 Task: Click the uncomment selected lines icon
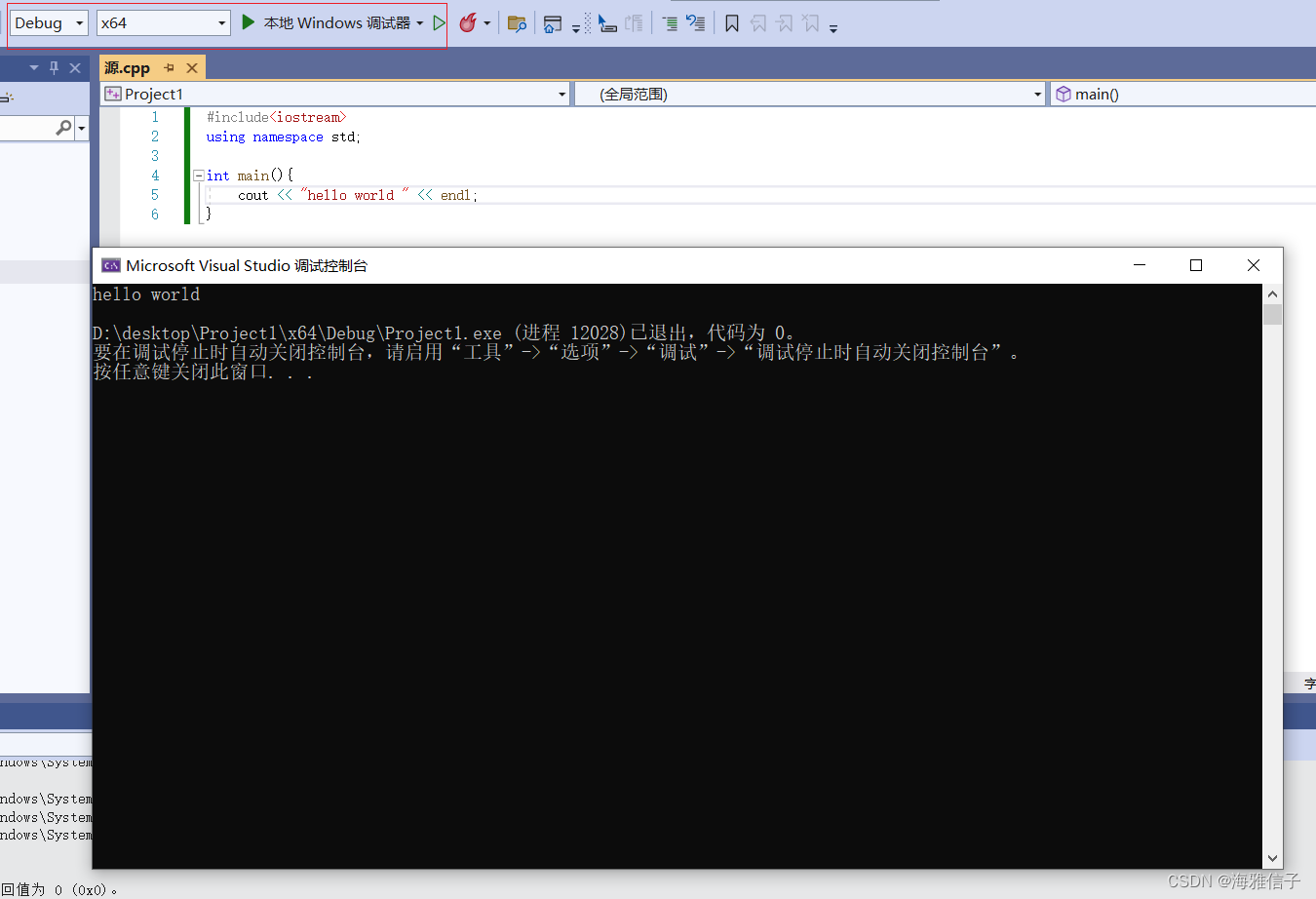(695, 23)
